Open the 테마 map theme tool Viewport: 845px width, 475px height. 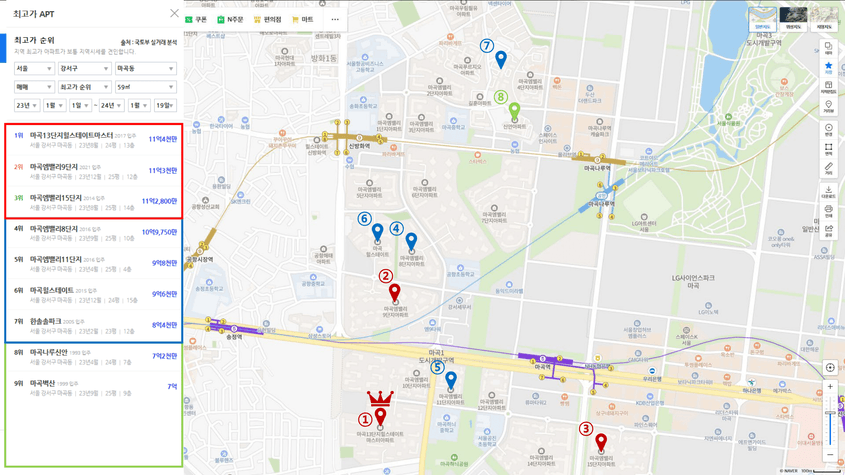828,49
